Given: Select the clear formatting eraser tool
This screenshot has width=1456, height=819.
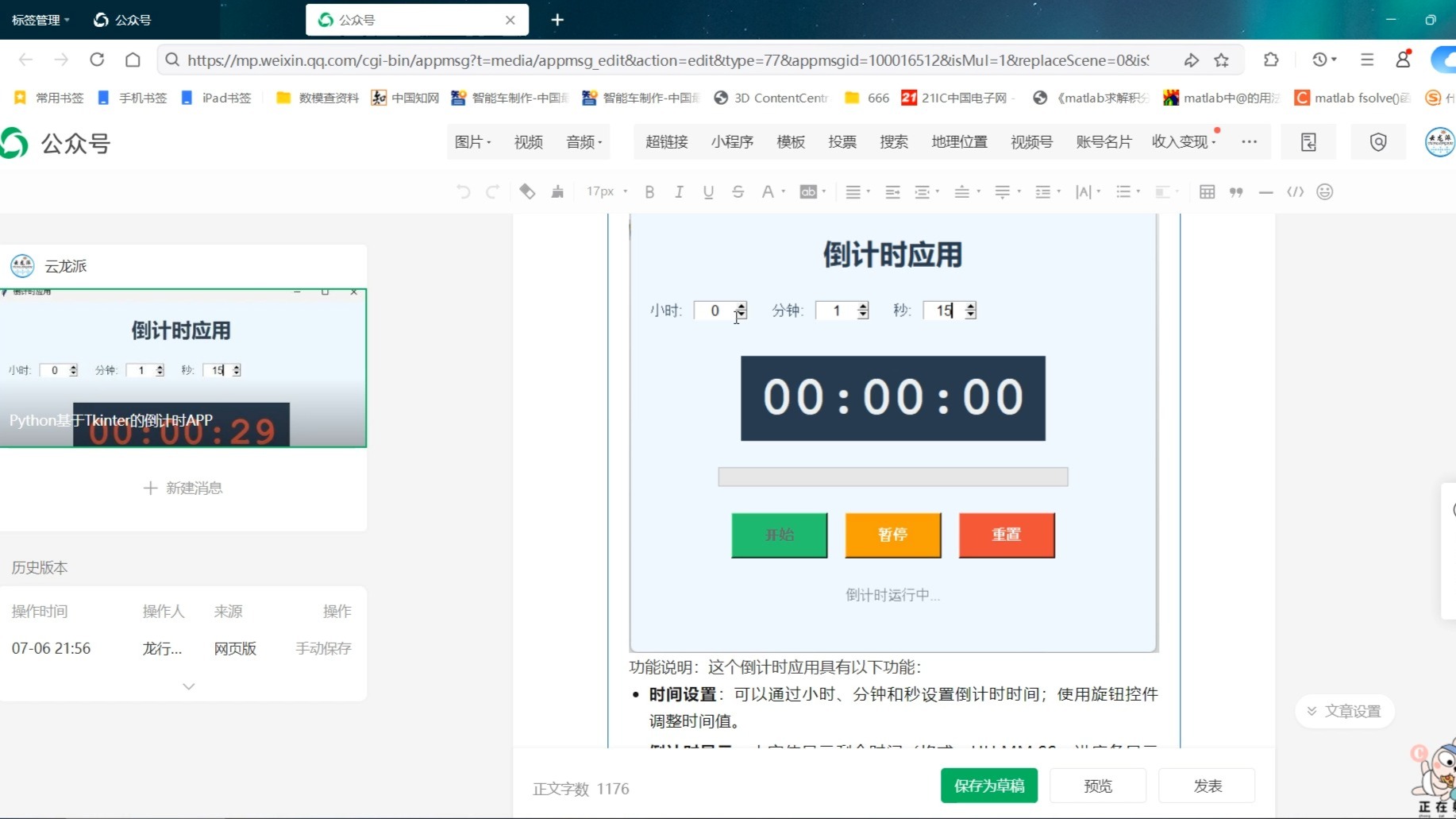Looking at the screenshot, I should pos(527,191).
